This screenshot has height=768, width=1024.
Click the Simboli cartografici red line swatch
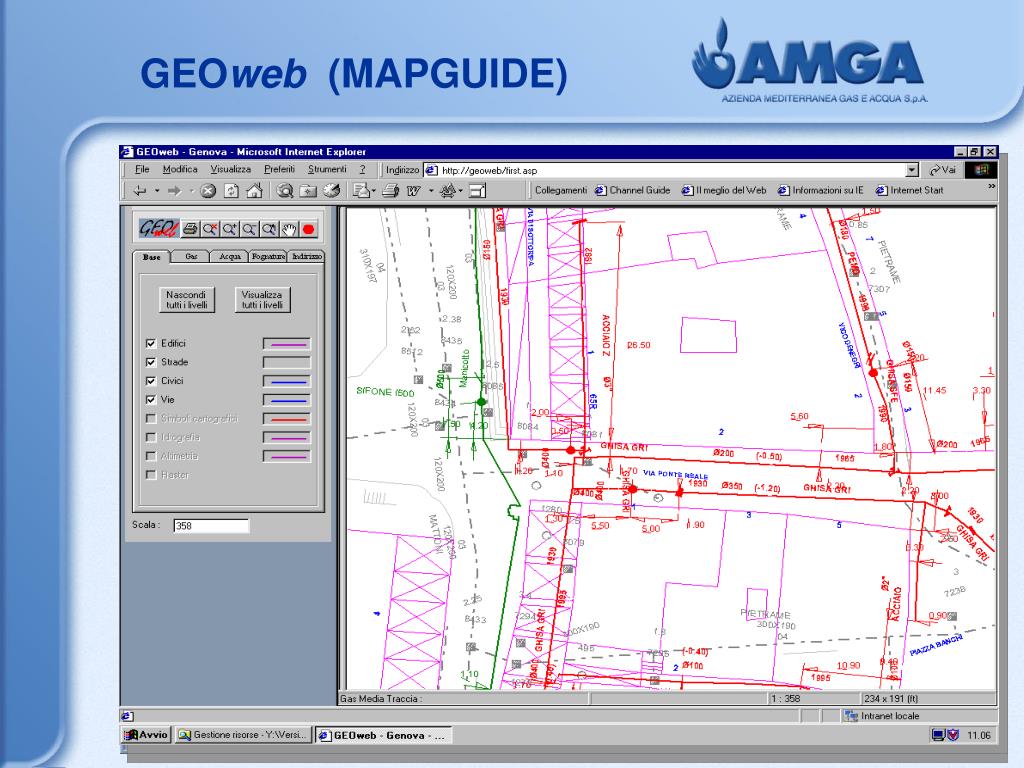click(x=287, y=419)
